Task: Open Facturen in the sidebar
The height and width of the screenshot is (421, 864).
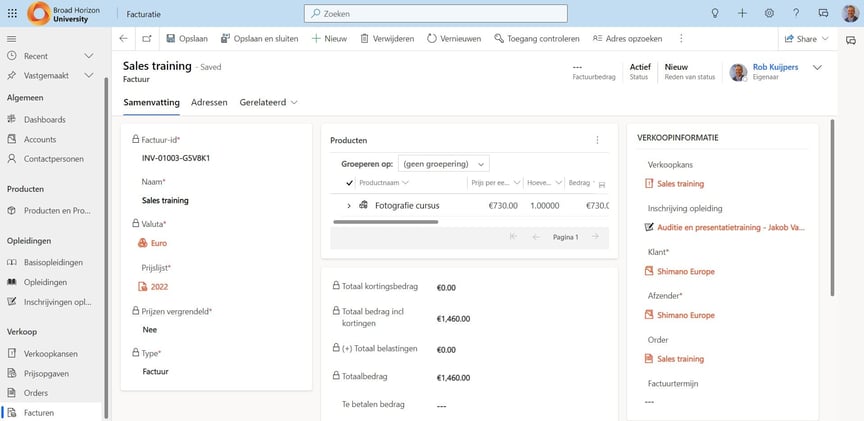Action: coord(51,413)
